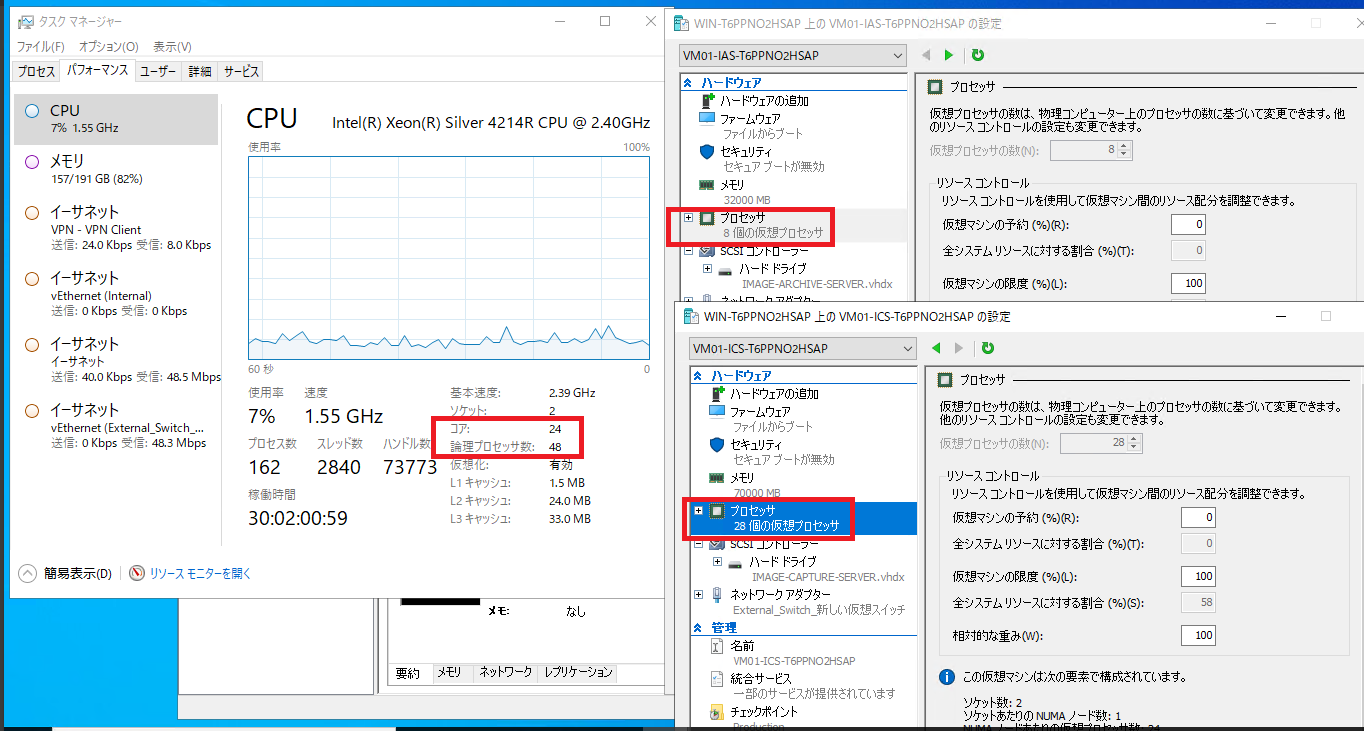Expand ネットワーク アダプター in VM01-ICS settings
Screen dimensions: 1364x731
coord(698,594)
